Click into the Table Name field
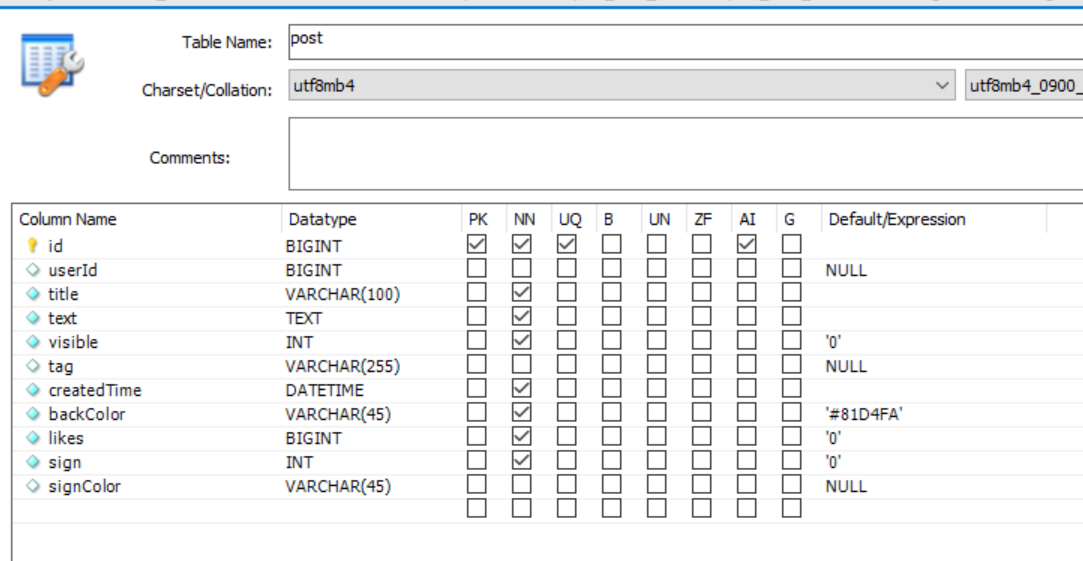The image size is (1083, 561). click(x=686, y=41)
